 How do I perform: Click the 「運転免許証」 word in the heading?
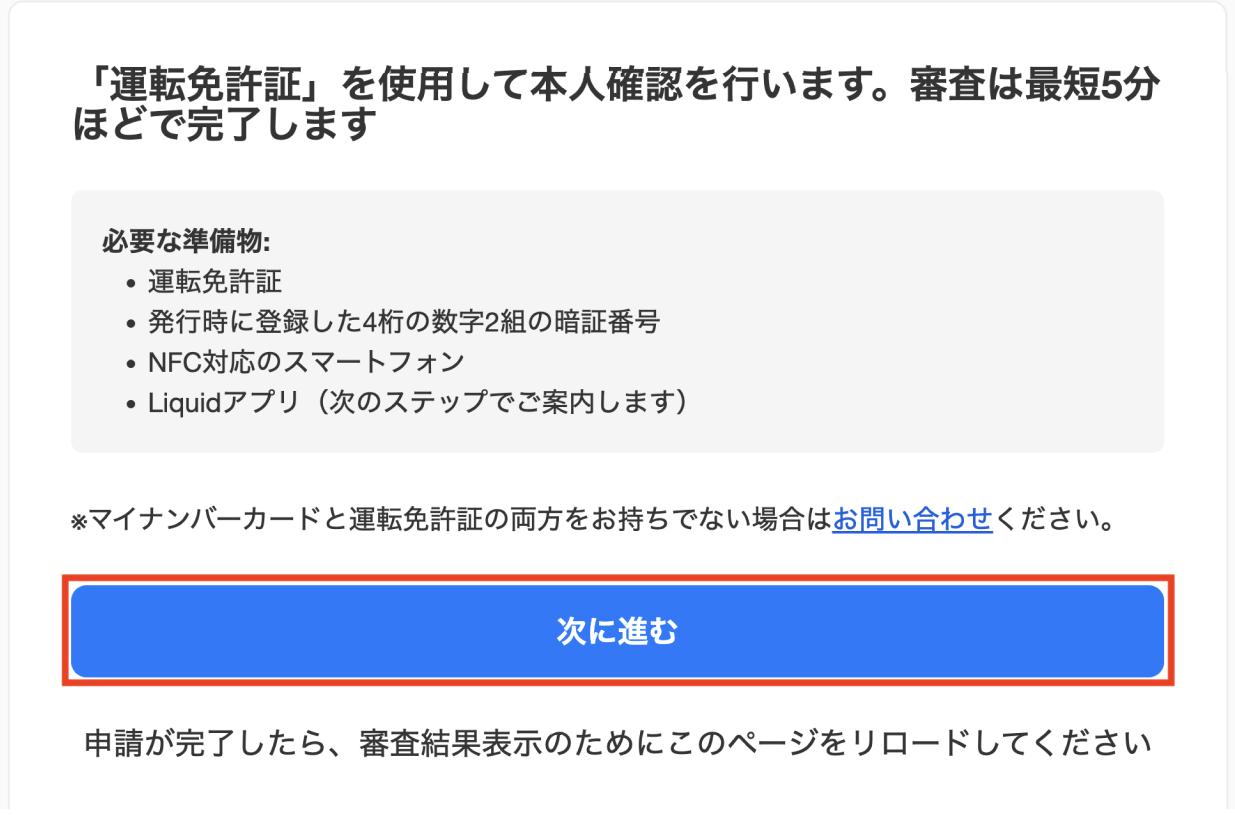click(202, 88)
